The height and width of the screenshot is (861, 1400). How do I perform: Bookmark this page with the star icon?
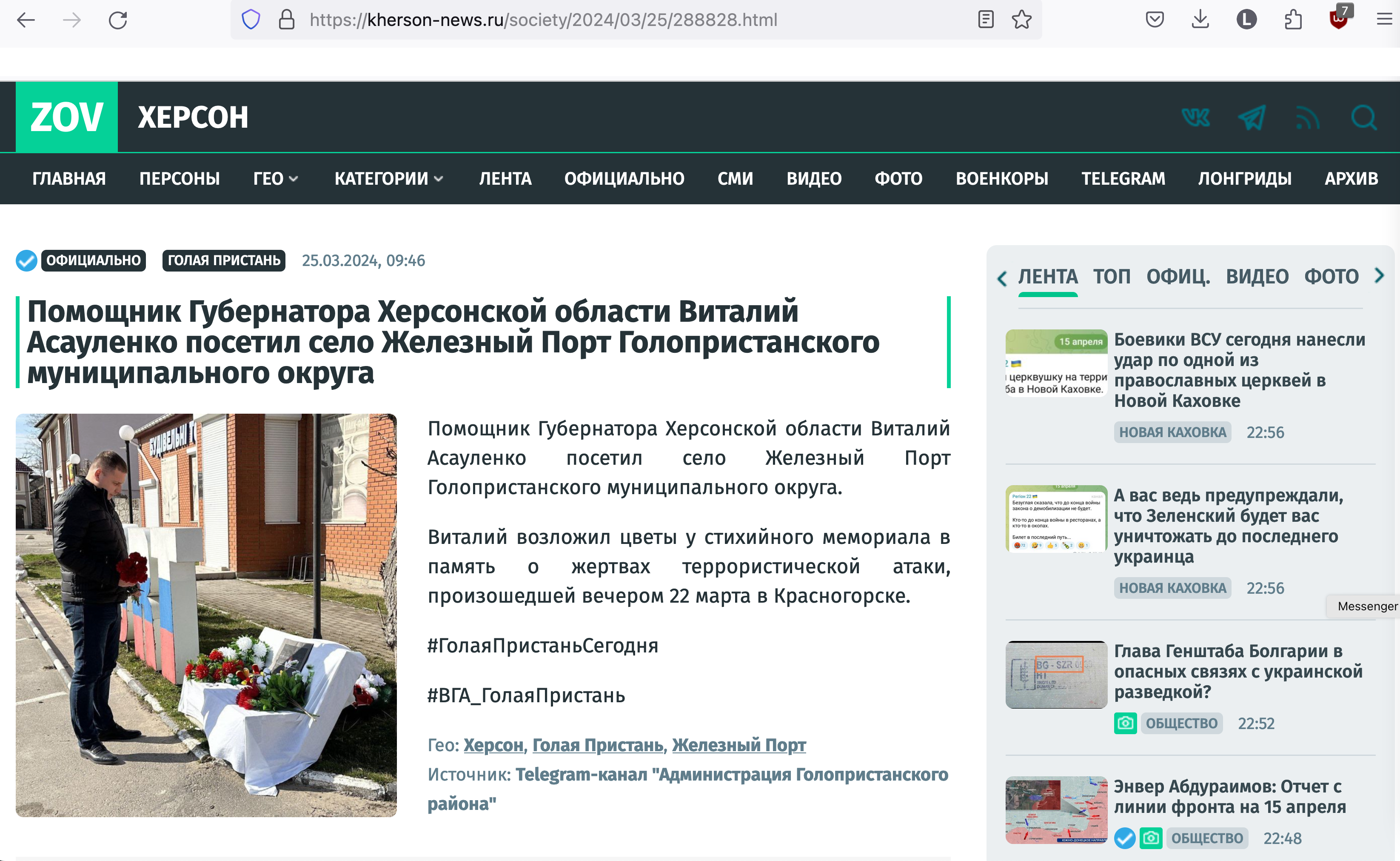[x=1021, y=20]
